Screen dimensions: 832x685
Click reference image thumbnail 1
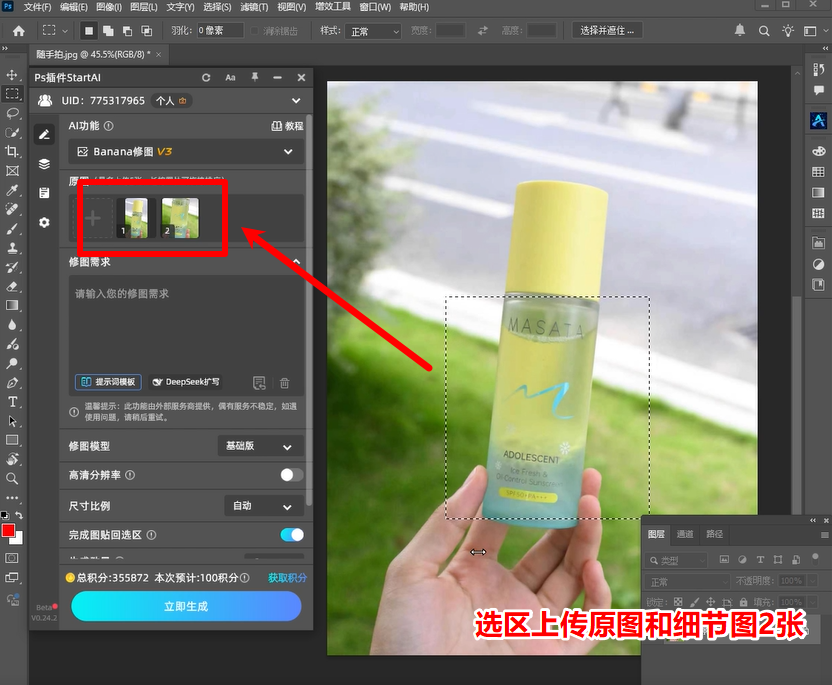point(136,218)
